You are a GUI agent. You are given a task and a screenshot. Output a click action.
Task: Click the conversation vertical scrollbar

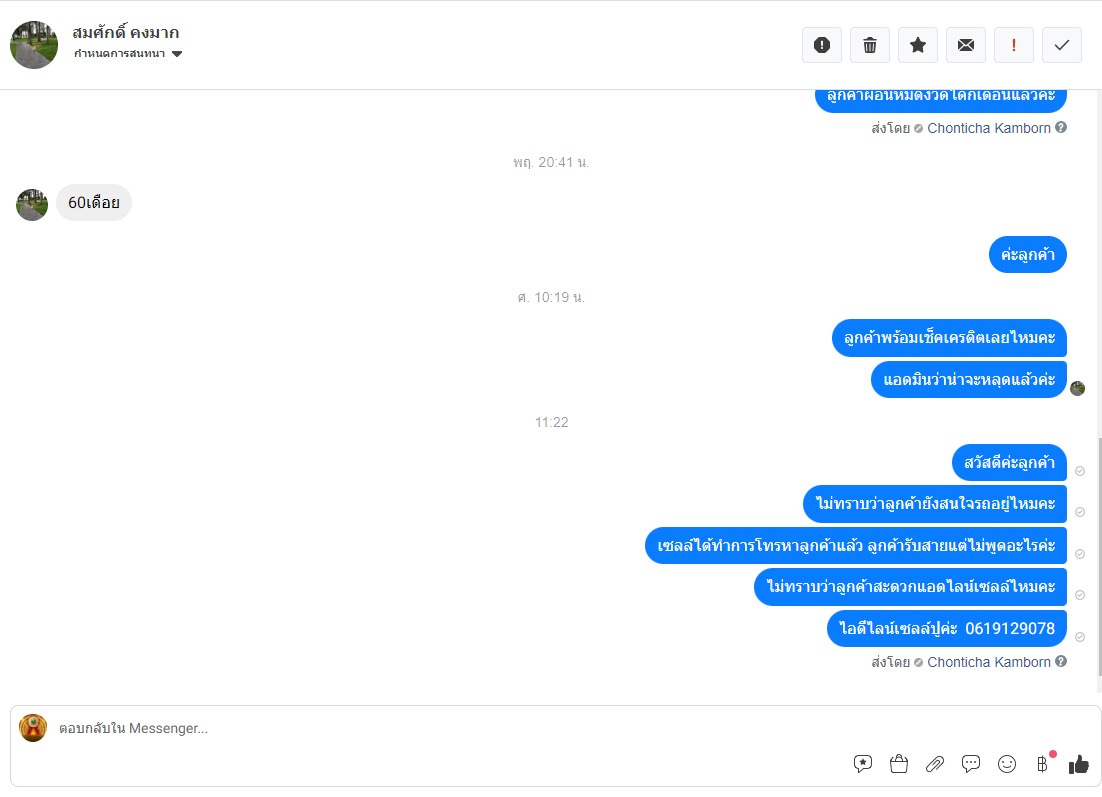[x=1098, y=555]
